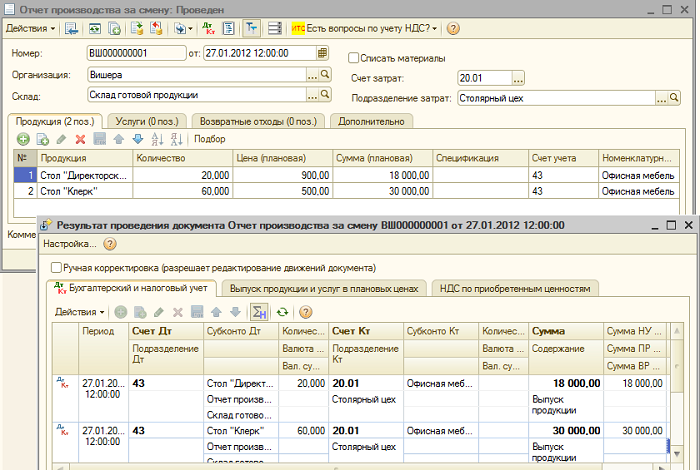Image resolution: width=700 pixels, height=470 pixels.
Task: Click ellipsis button of Организация field
Action: pos(312,75)
